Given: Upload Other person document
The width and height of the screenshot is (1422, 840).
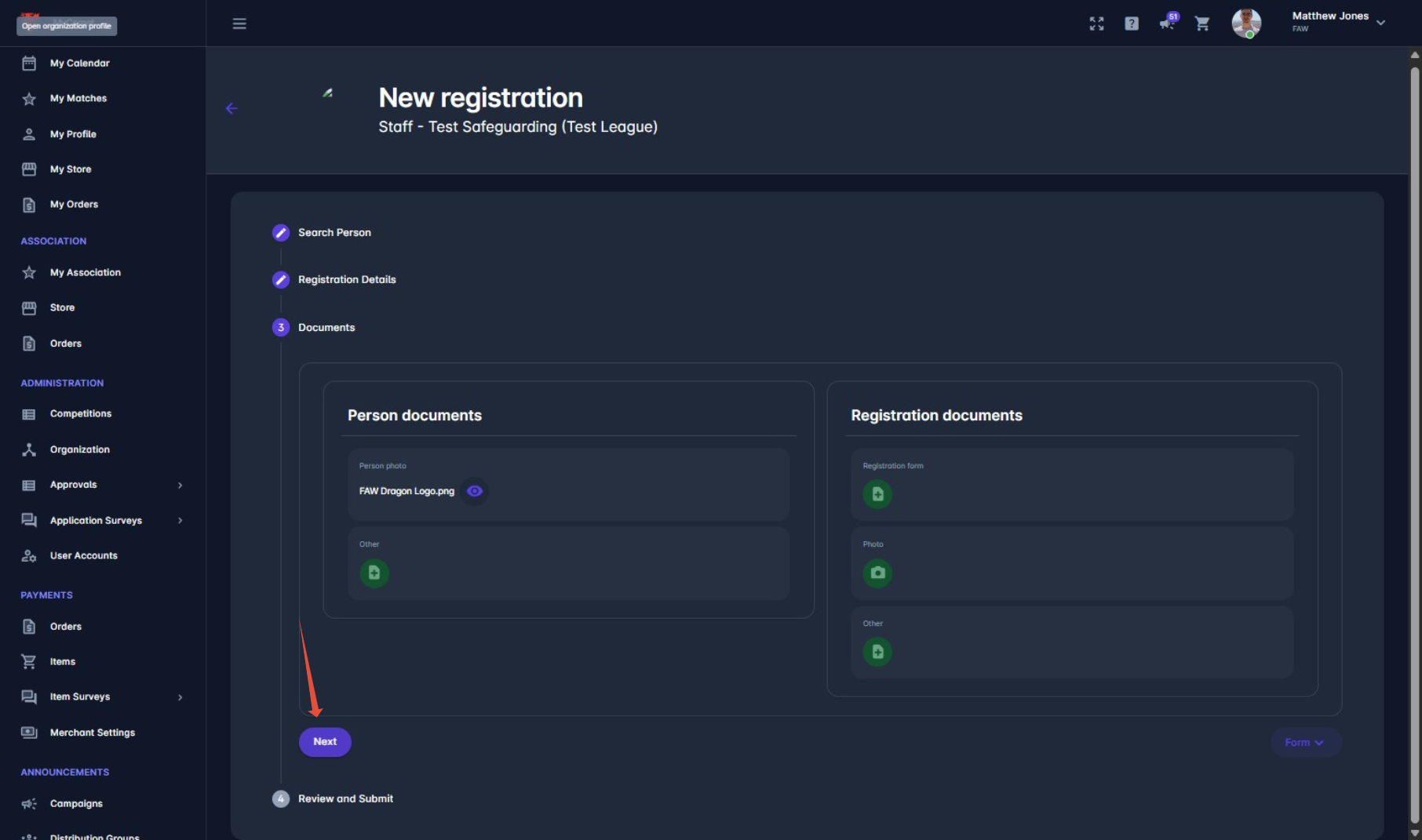Looking at the screenshot, I should click(374, 573).
